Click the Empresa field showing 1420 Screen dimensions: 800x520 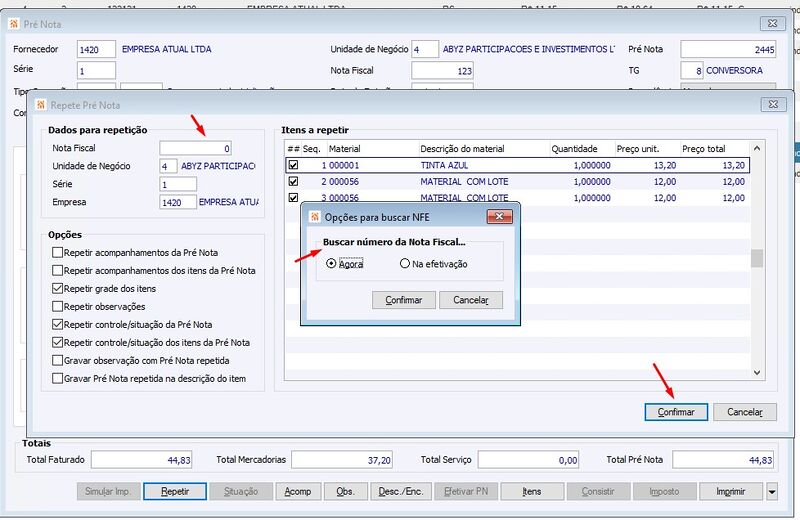[178, 202]
